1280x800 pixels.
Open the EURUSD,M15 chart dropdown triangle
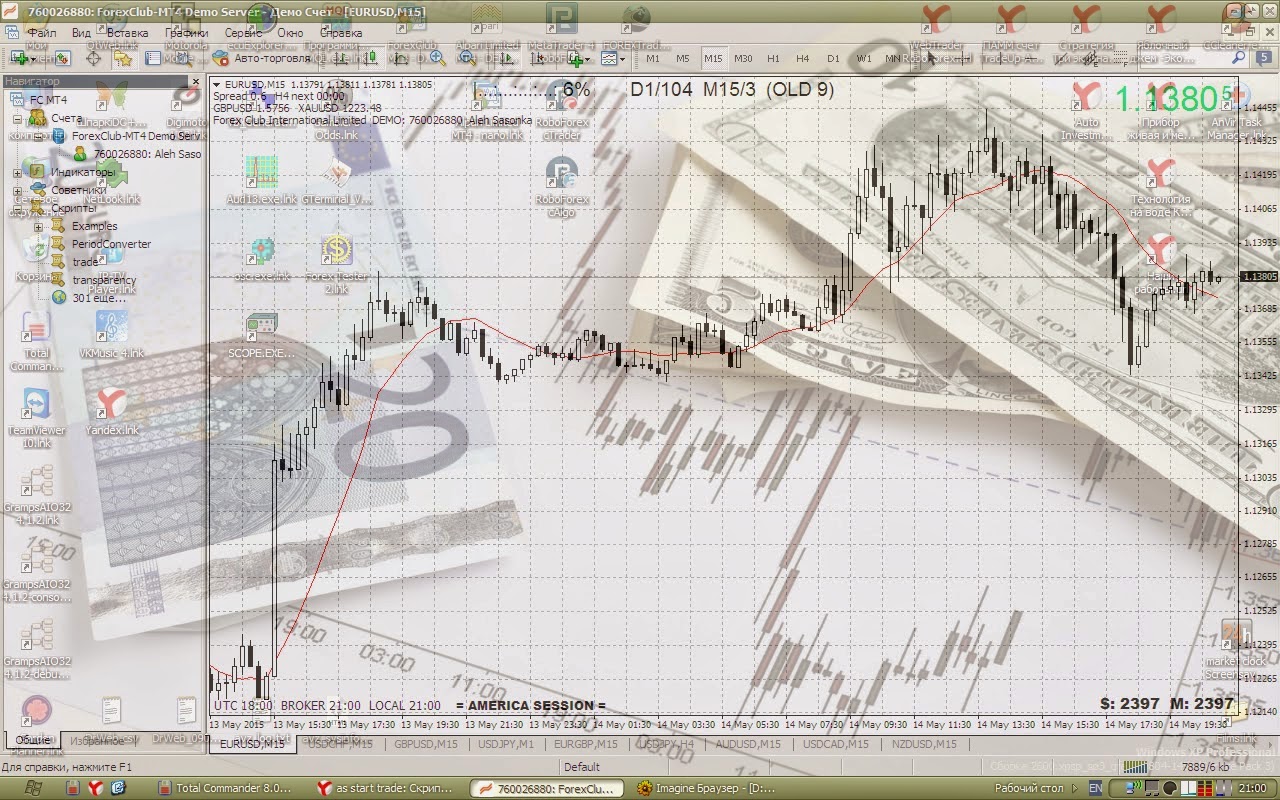pos(217,84)
